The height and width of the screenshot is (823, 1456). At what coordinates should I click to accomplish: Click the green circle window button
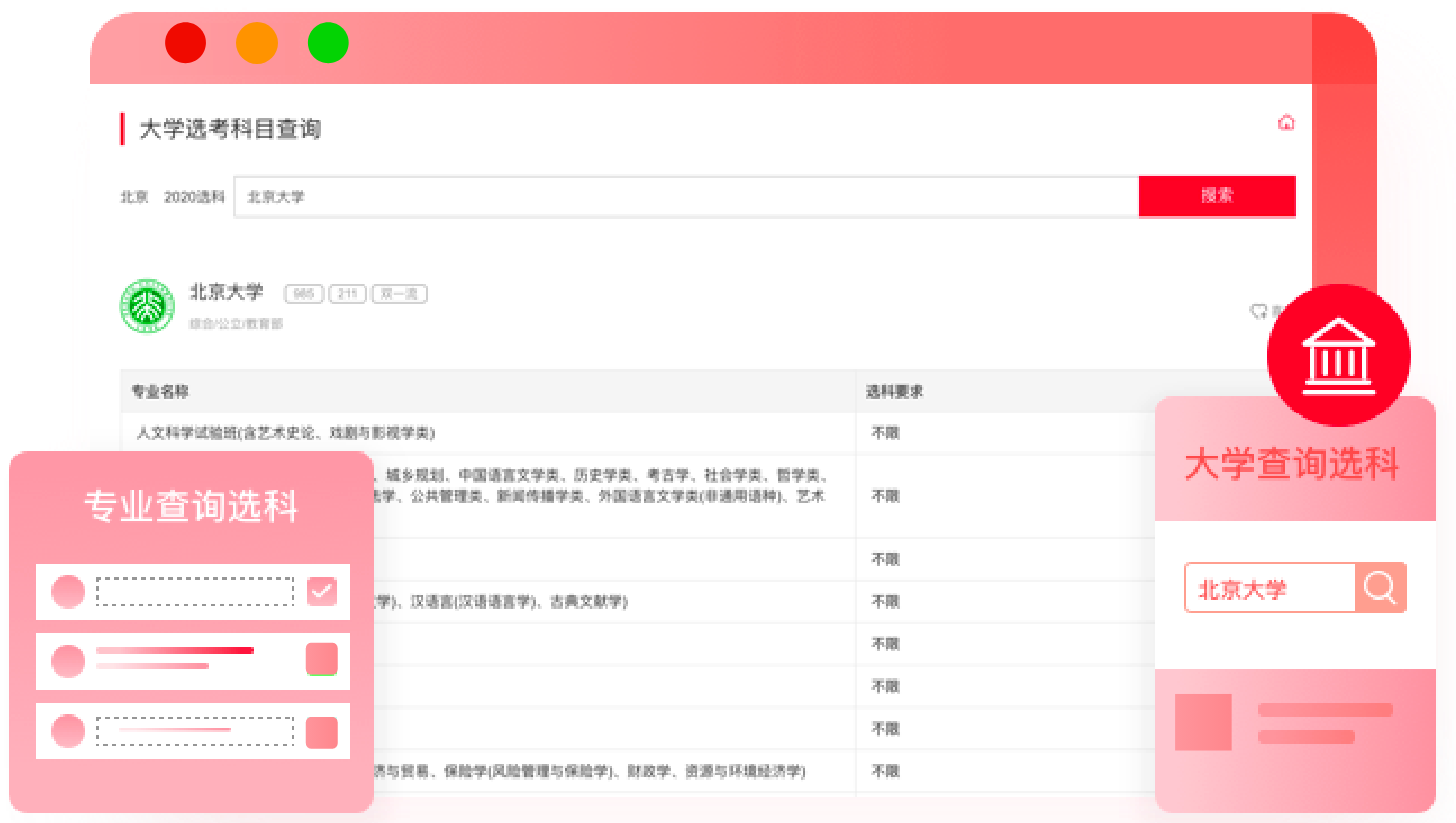coord(328,43)
